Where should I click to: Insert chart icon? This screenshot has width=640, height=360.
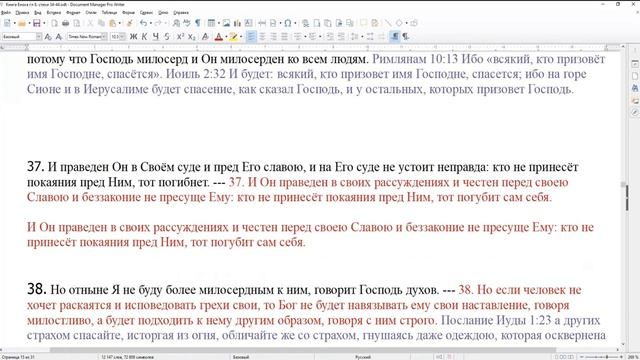pyautogui.click(x=237, y=23)
